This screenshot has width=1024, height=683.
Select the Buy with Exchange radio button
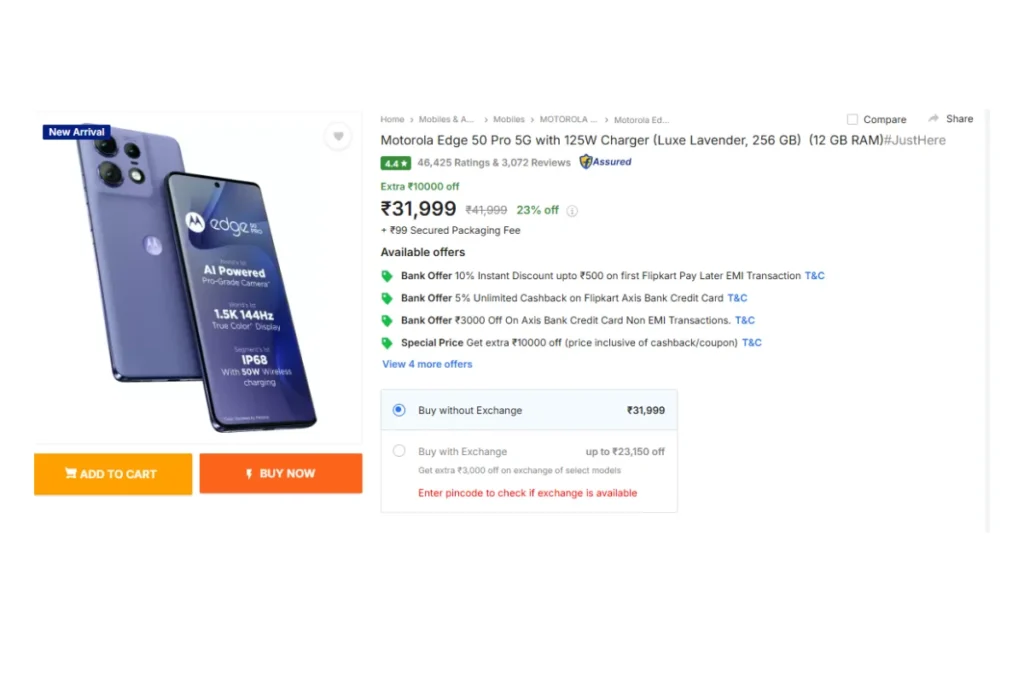399,451
